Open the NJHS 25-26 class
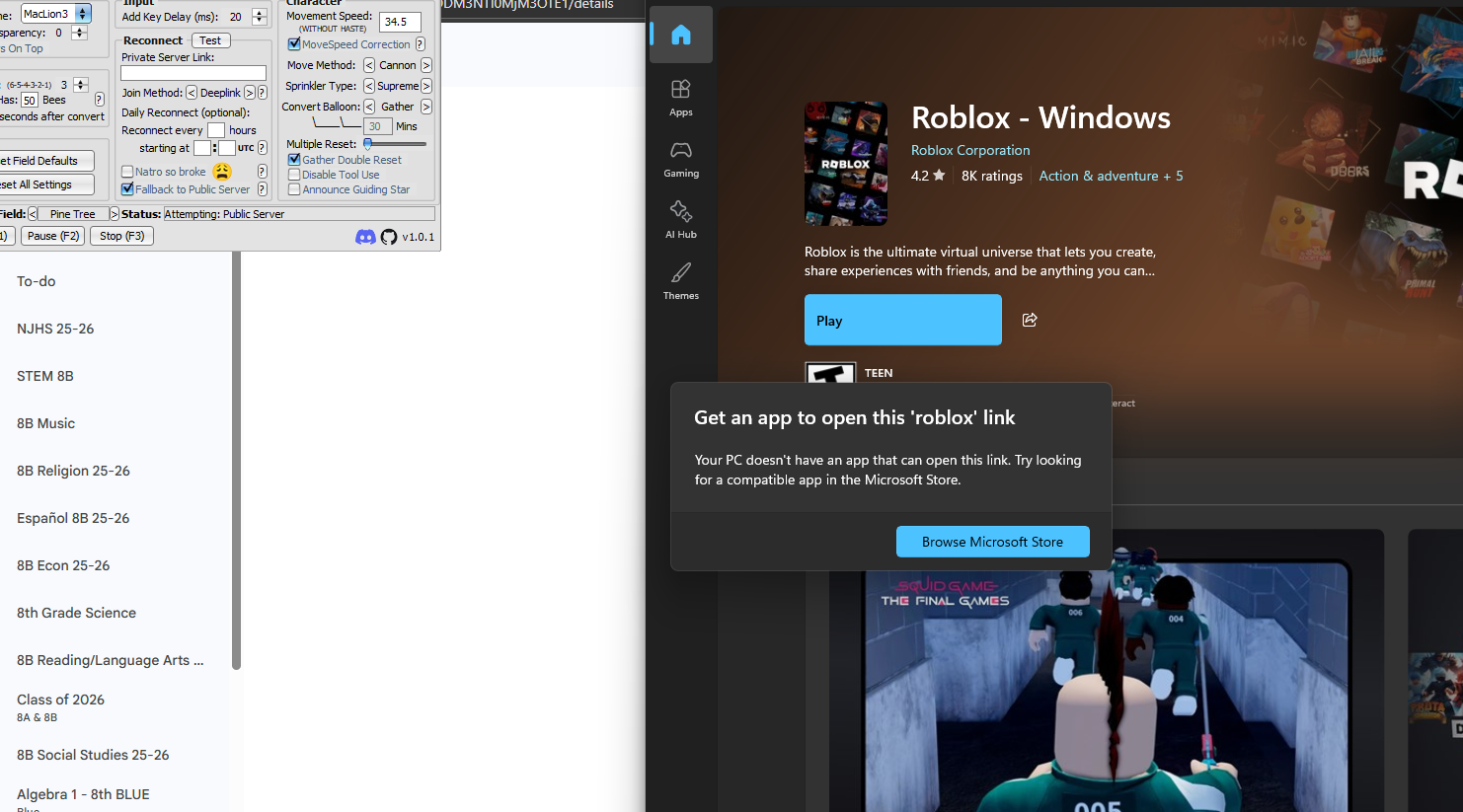1463x812 pixels. 55,329
